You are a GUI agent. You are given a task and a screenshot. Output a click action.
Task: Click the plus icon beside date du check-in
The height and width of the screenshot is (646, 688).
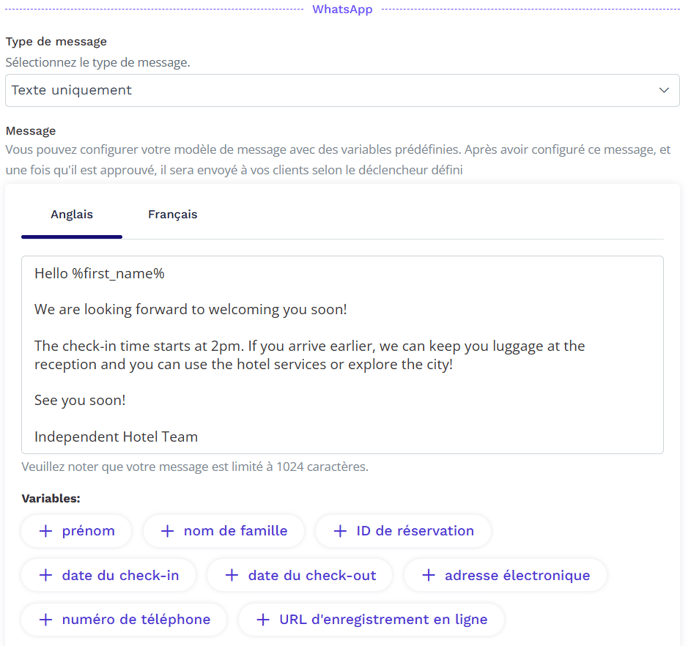46,575
